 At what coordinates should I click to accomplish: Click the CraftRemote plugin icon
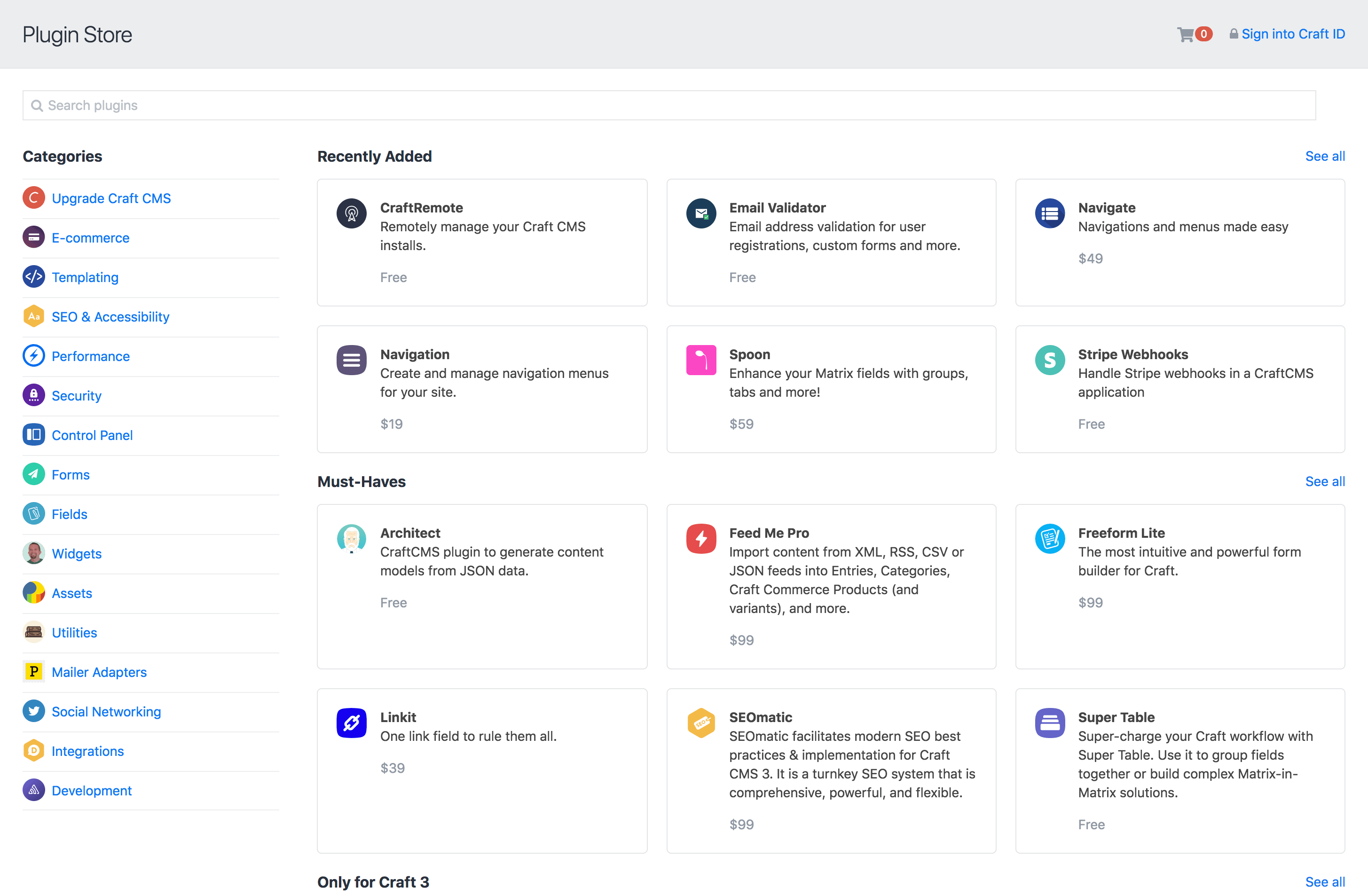[x=352, y=214]
